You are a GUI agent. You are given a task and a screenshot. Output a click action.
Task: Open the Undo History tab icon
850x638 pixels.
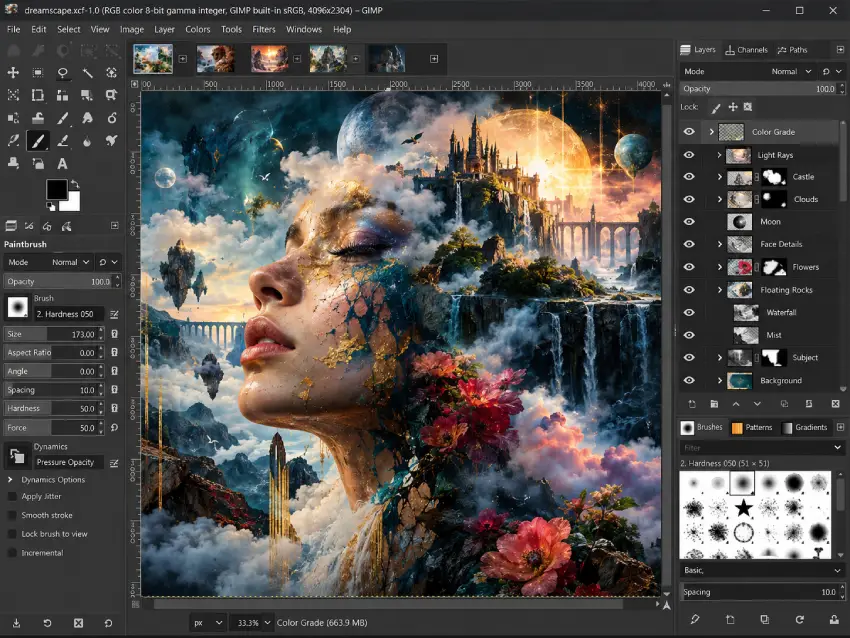coord(47,226)
